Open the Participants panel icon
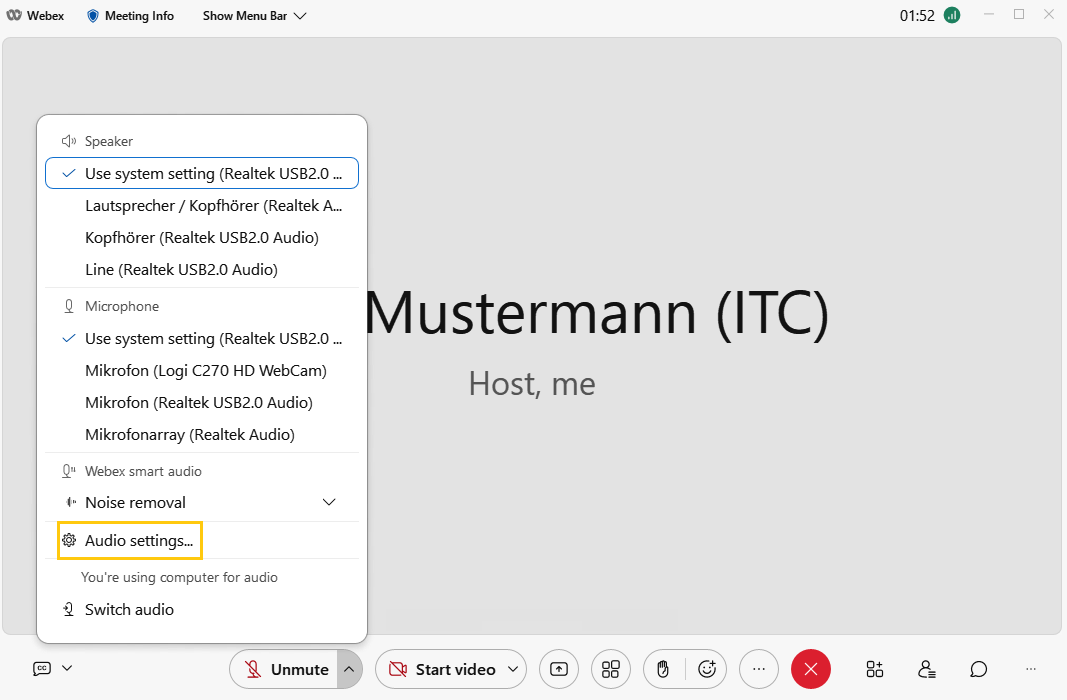1067x700 pixels. (x=927, y=669)
